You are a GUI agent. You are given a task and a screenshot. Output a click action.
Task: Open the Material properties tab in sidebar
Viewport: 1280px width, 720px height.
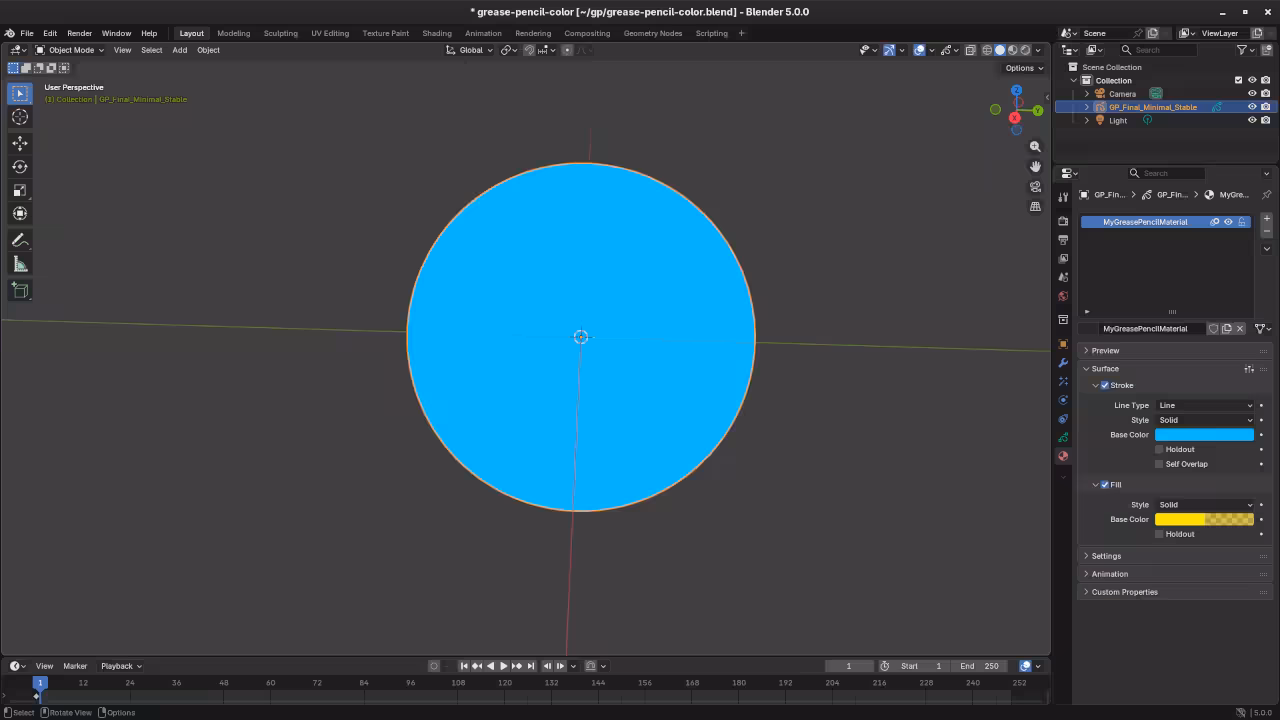click(x=1063, y=455)
